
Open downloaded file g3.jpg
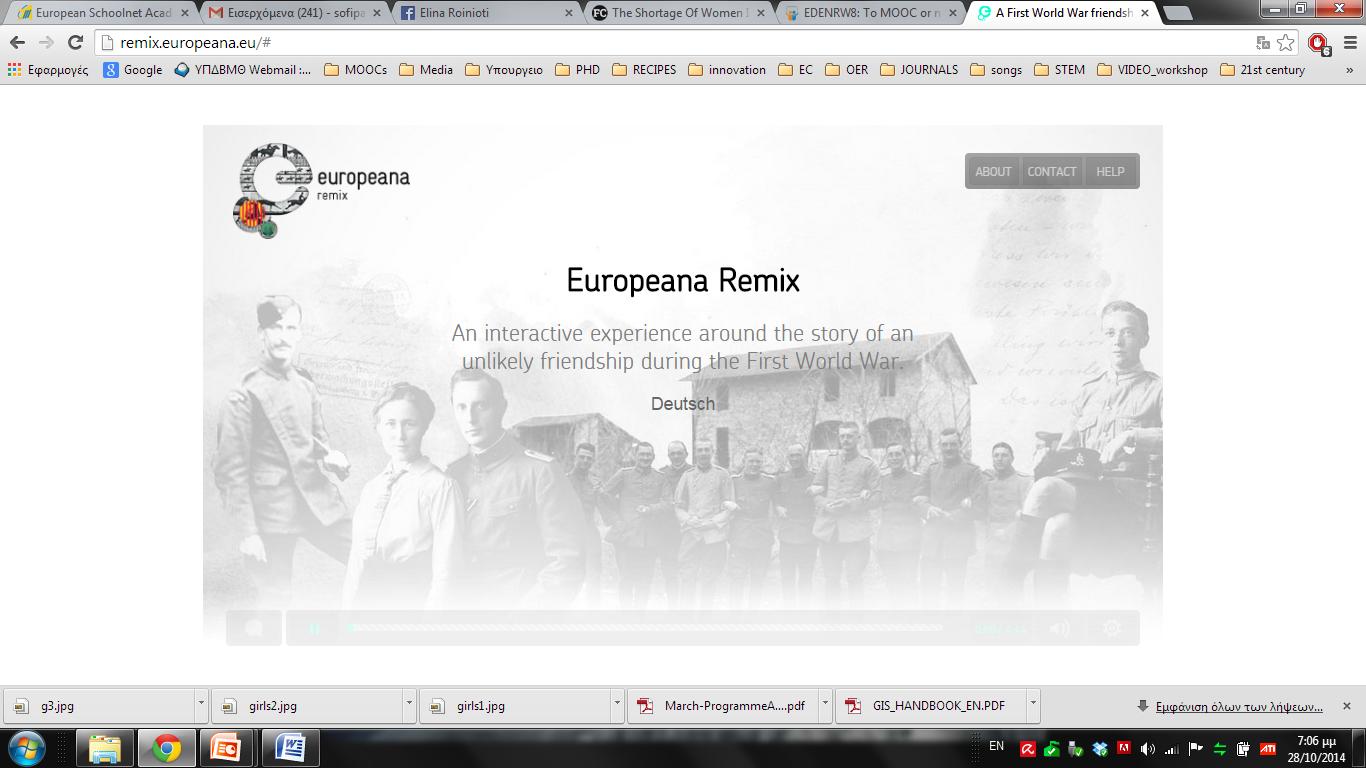pyautogui.click(x=98, y=706)
